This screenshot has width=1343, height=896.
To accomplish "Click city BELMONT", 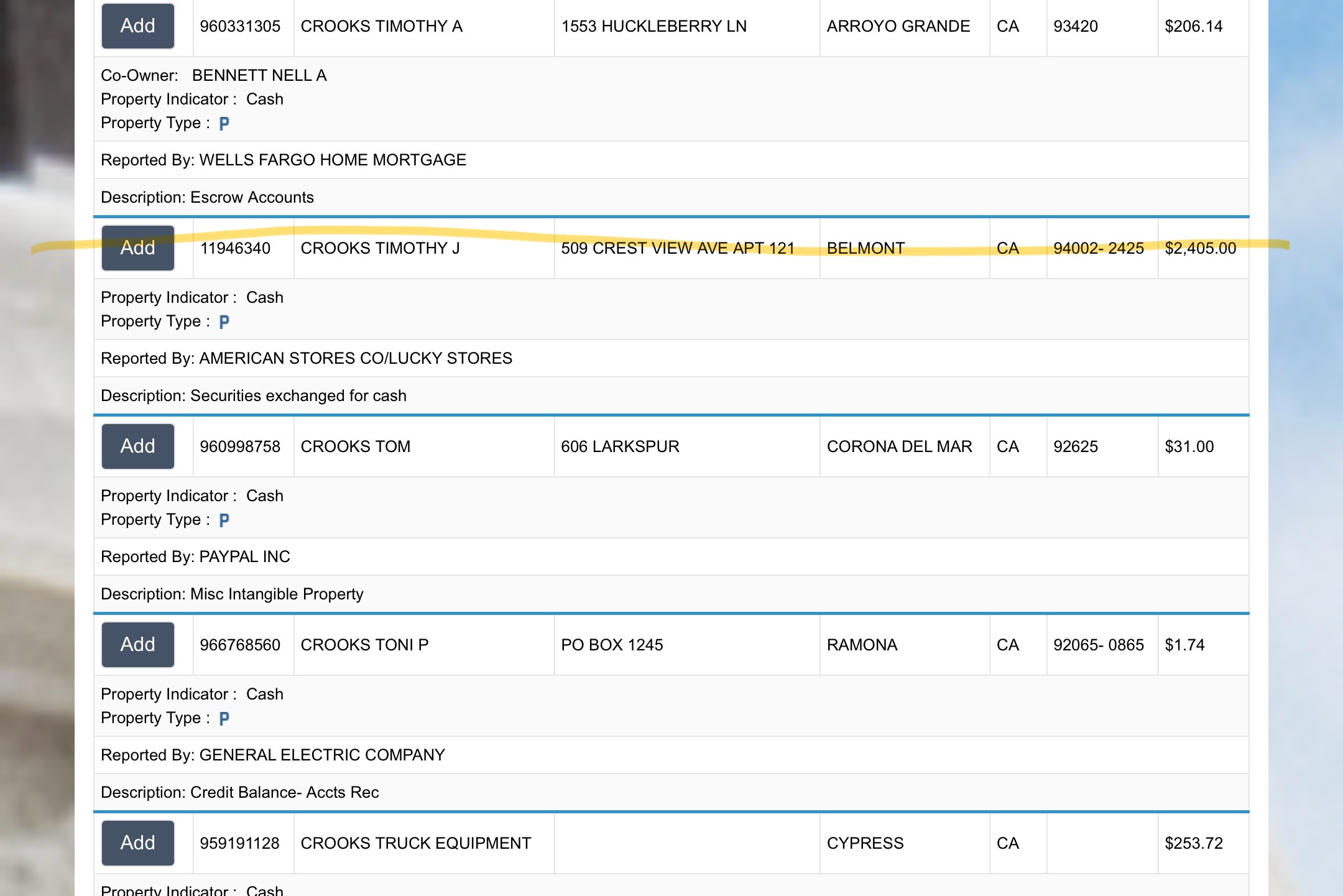I will pos(865,248).
